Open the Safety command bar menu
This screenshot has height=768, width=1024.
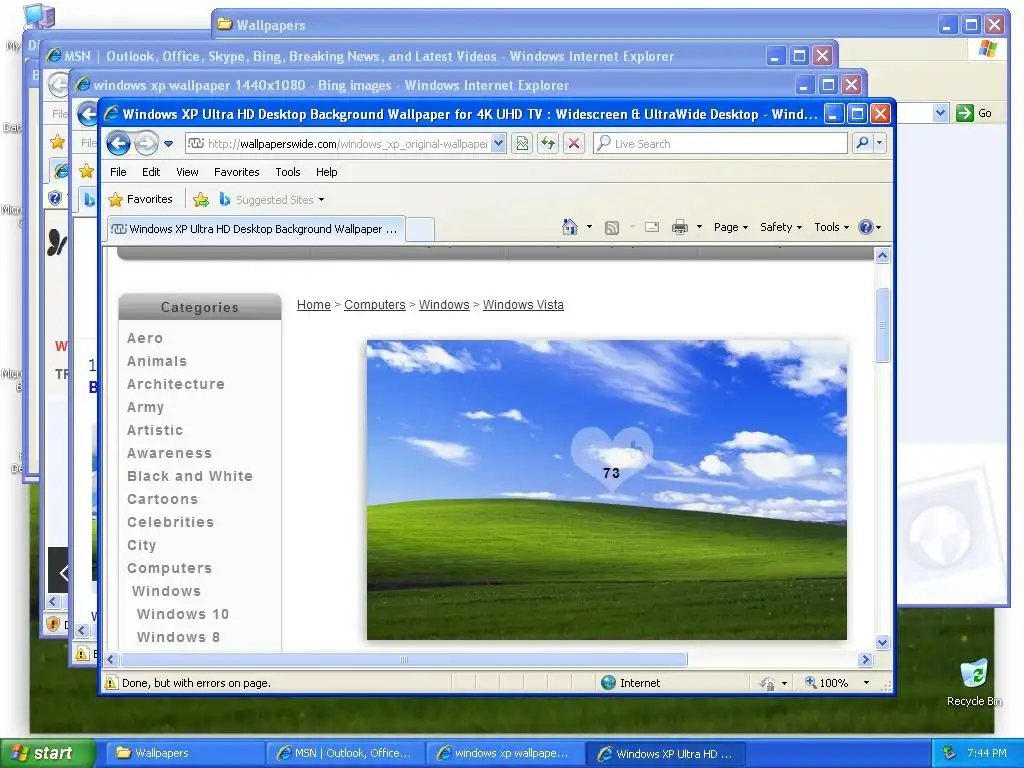[x=780, y=227]
